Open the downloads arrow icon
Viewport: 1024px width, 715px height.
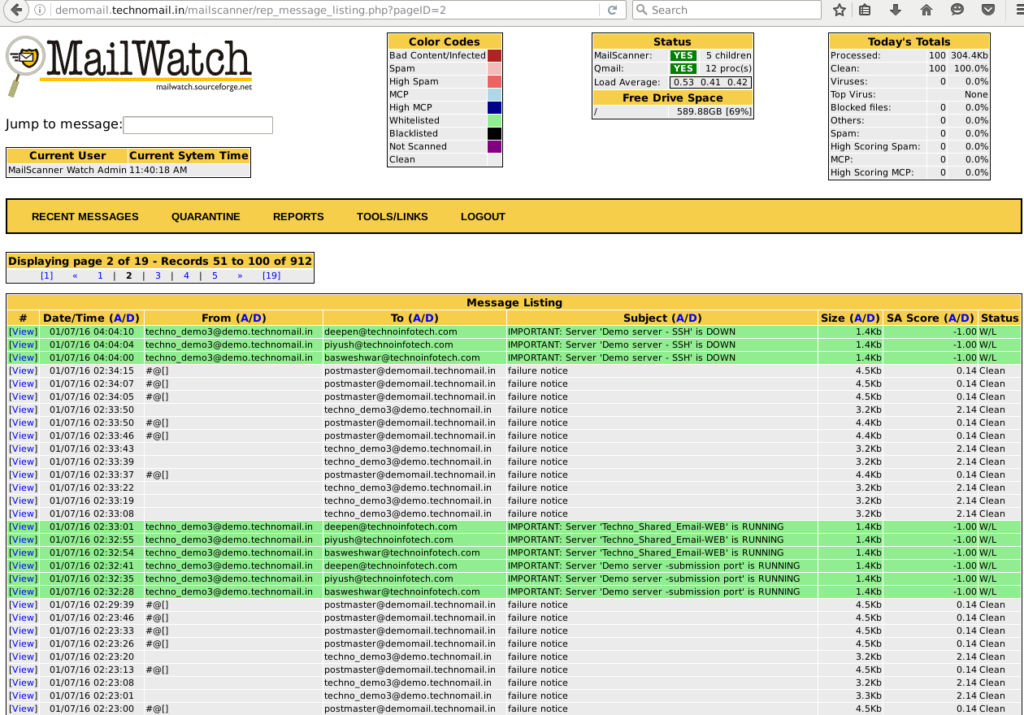point(895,10)
